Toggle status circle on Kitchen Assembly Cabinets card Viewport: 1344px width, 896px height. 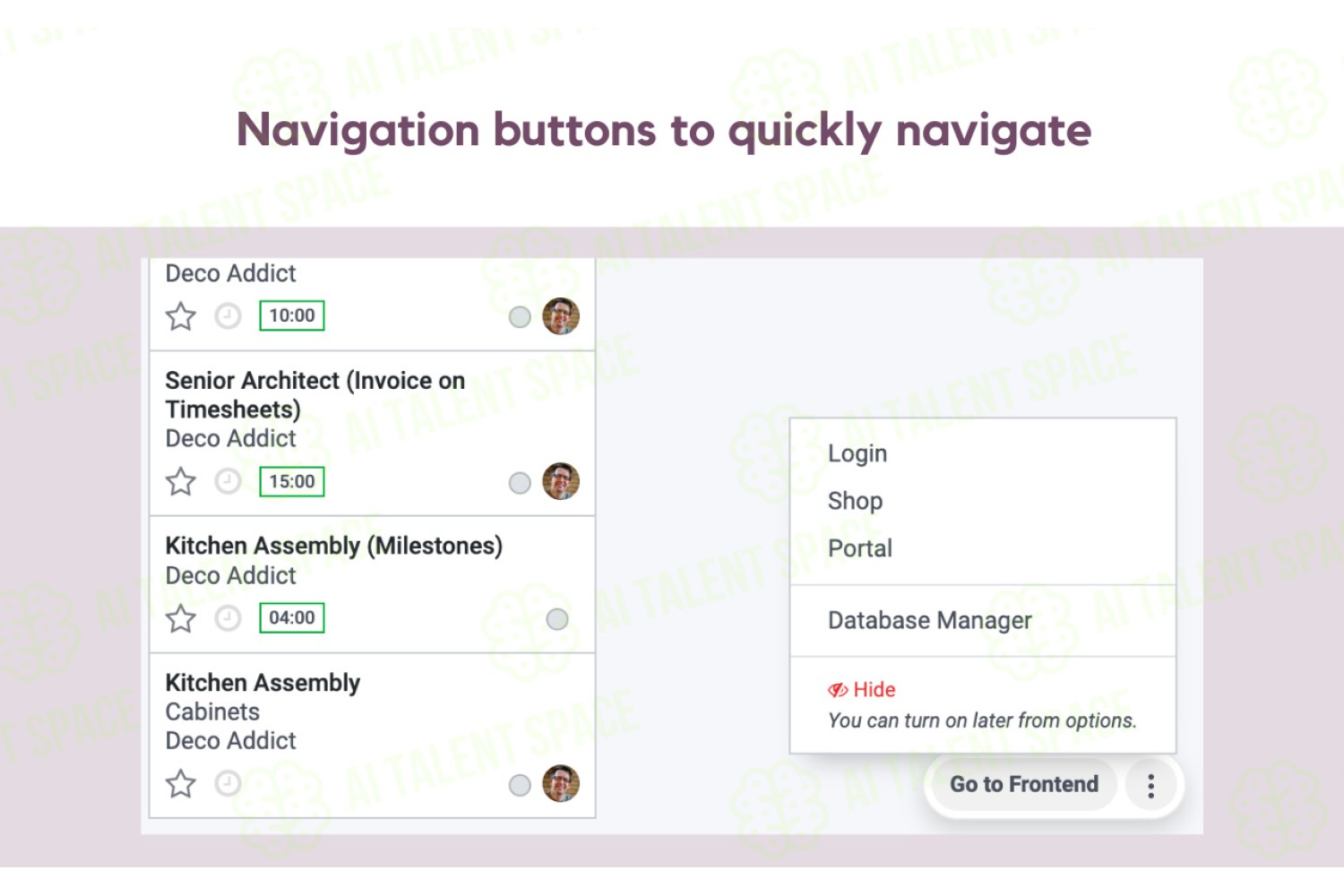tap(520, 786)
